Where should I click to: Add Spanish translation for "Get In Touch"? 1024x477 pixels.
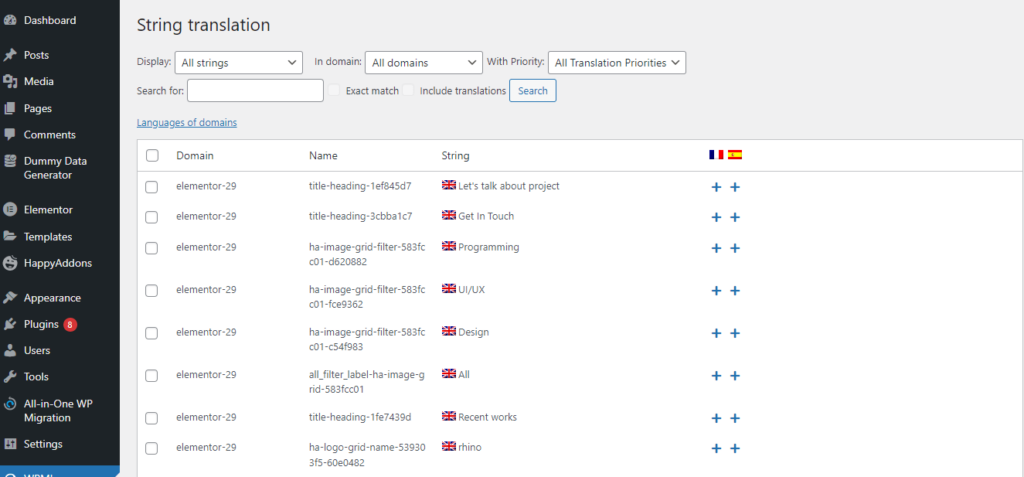pyautogui.click(x=735, y=218)
